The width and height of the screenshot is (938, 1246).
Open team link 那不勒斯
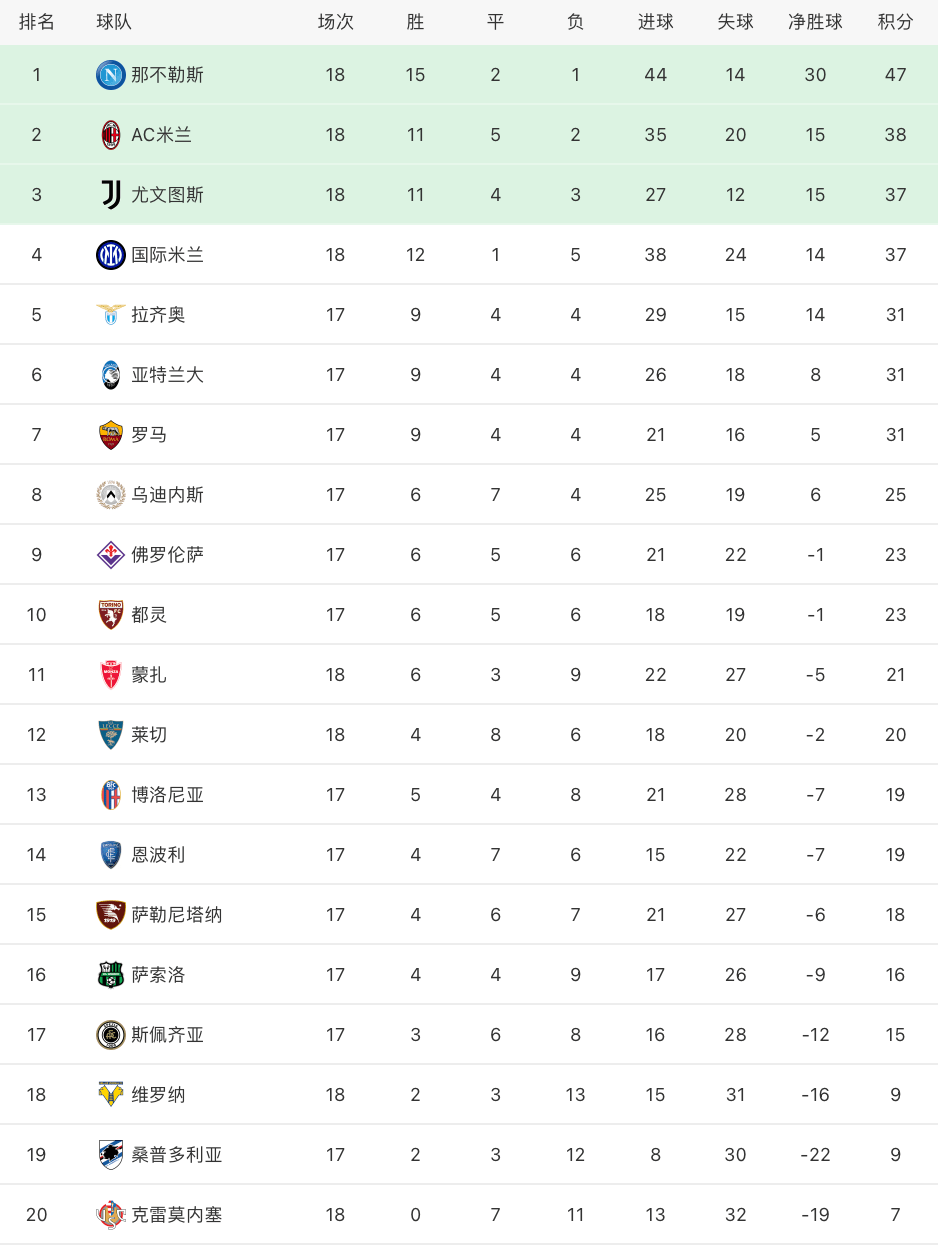(167, 75)
